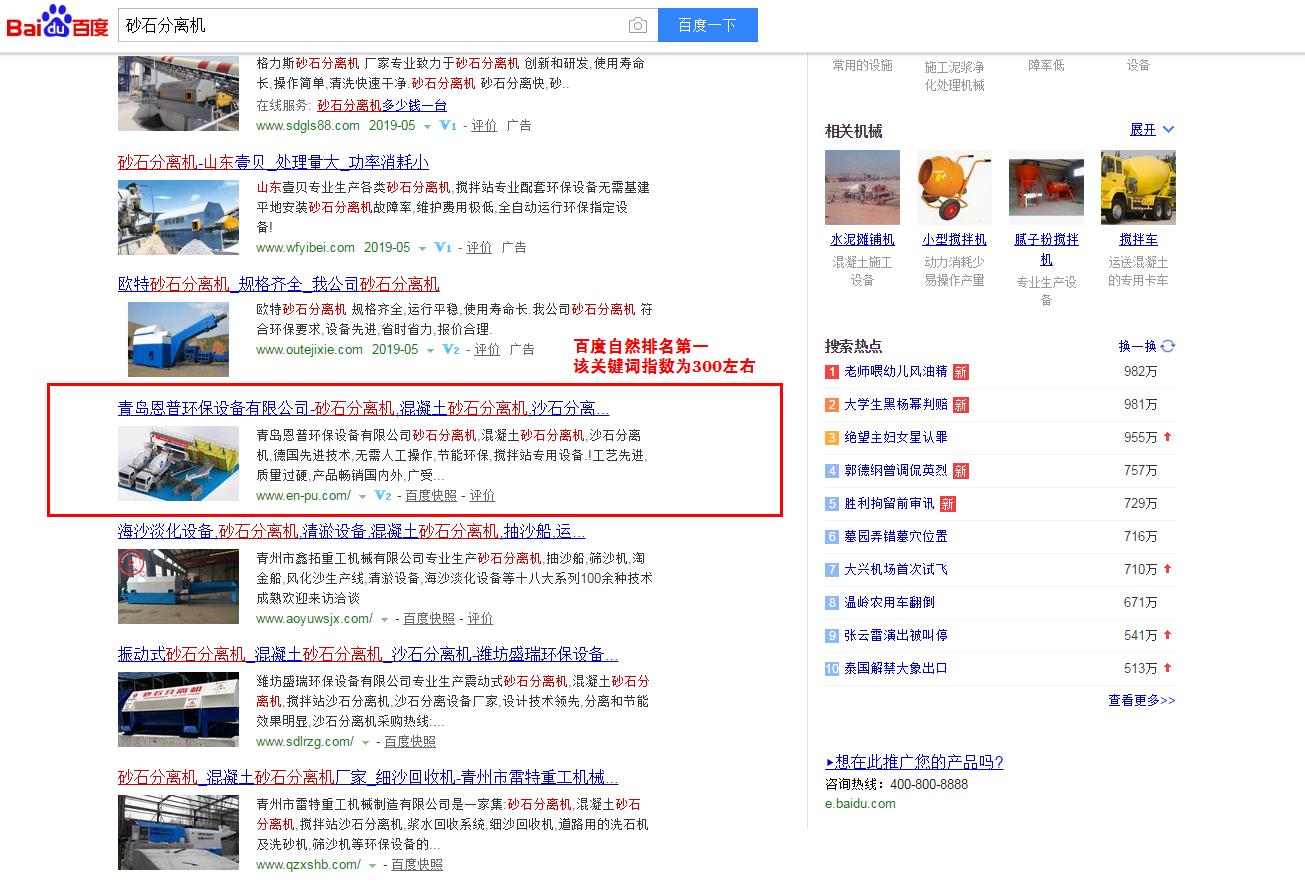Click the 百度一下 search button

[707, 25]
